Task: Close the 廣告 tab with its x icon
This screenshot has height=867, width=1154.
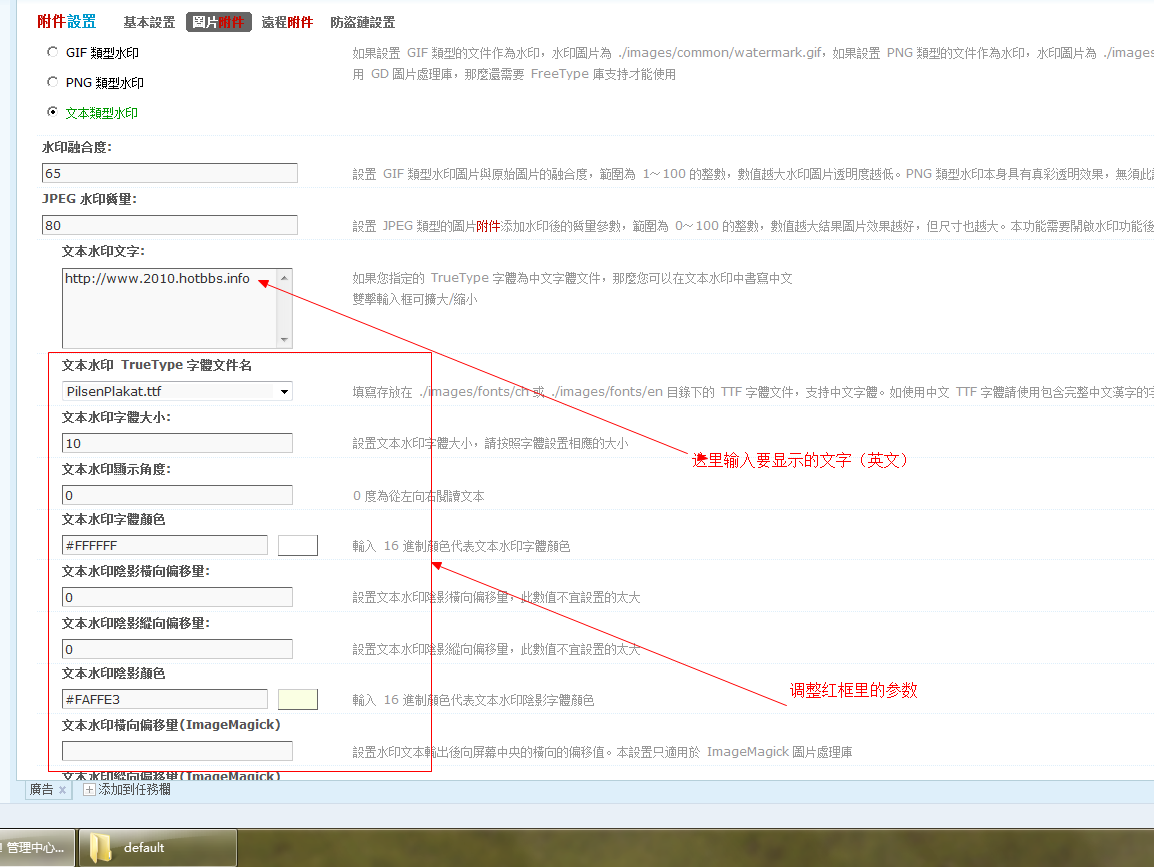Action: tap(63, 790)
